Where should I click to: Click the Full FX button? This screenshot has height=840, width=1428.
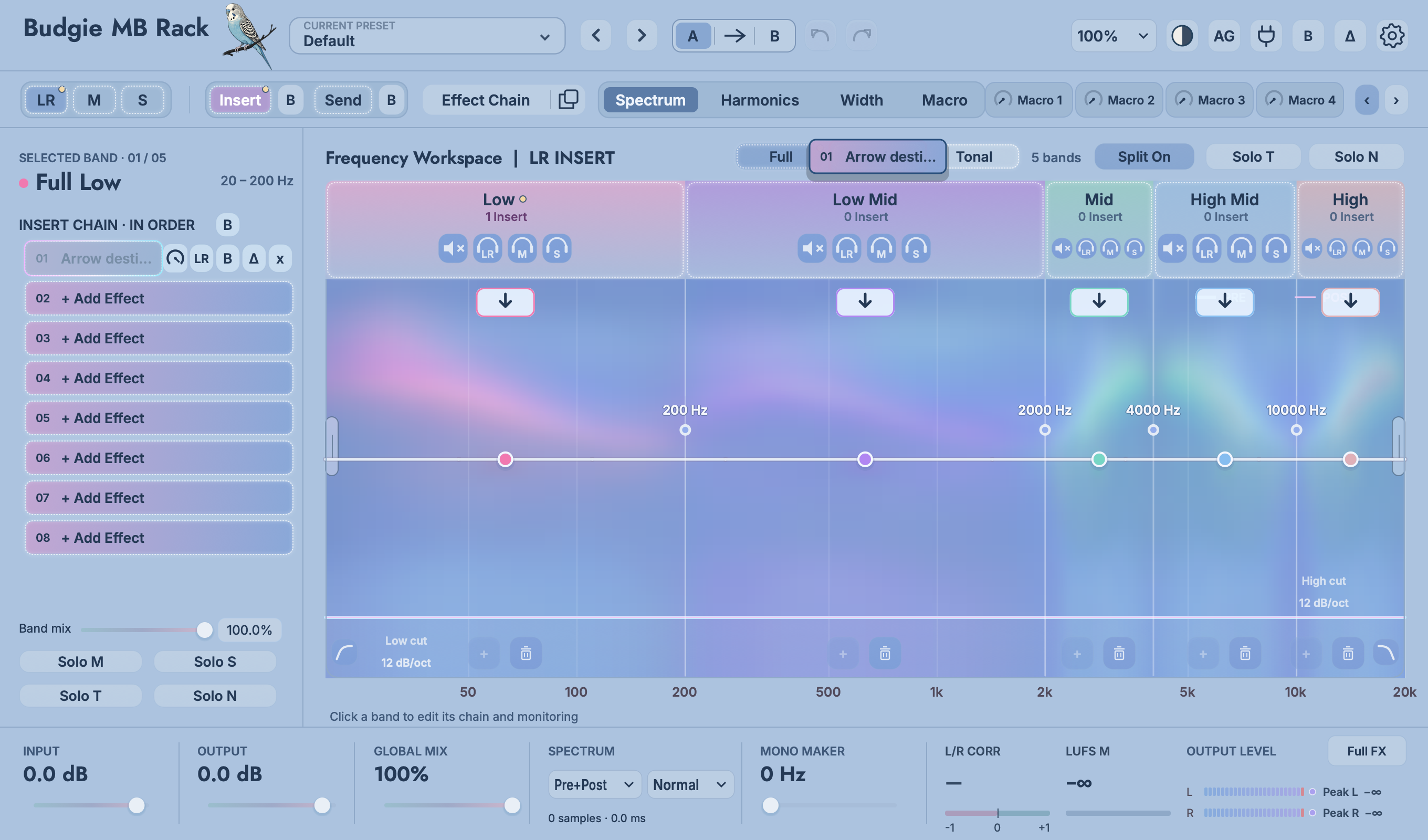coord(1366,751)
